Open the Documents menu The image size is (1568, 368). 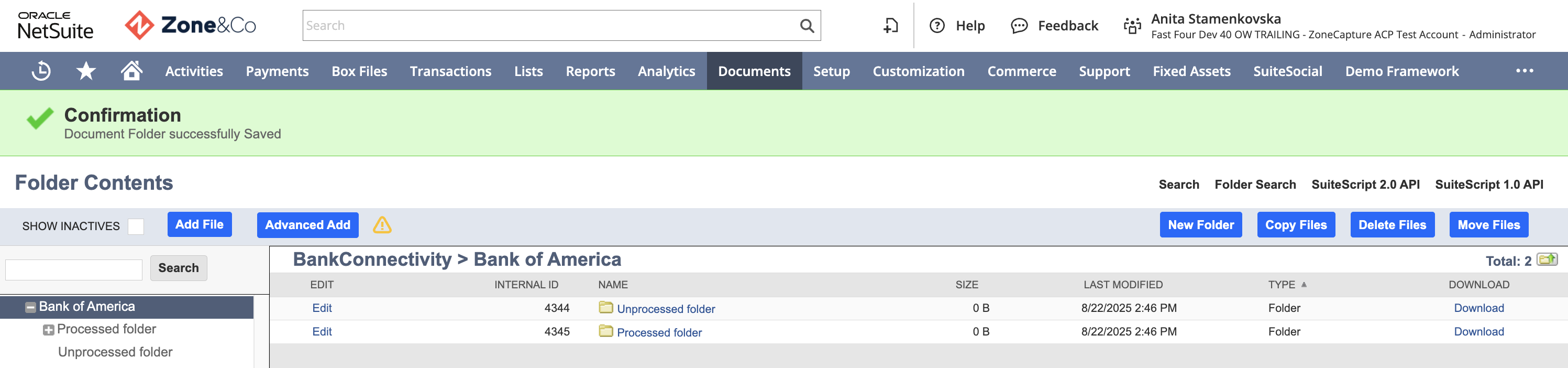(754, 71)
